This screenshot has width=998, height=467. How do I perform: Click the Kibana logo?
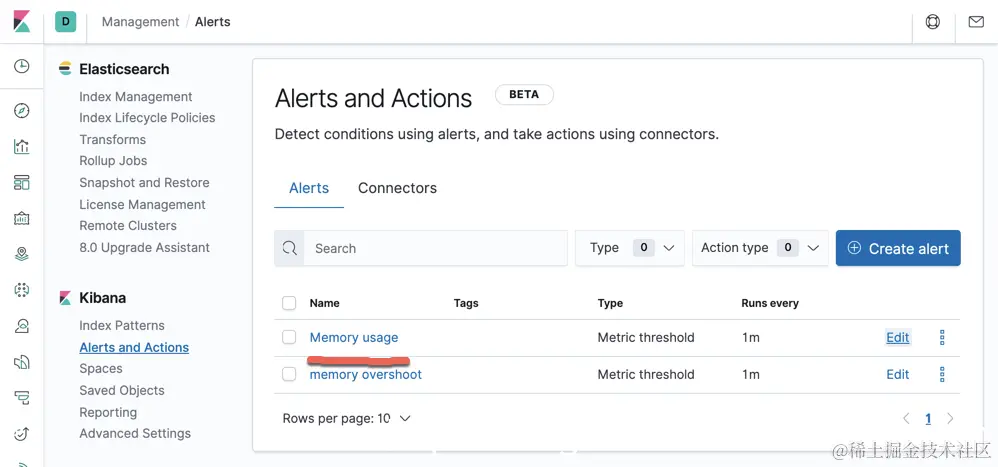pyautogui.click(x=22, y=21)
